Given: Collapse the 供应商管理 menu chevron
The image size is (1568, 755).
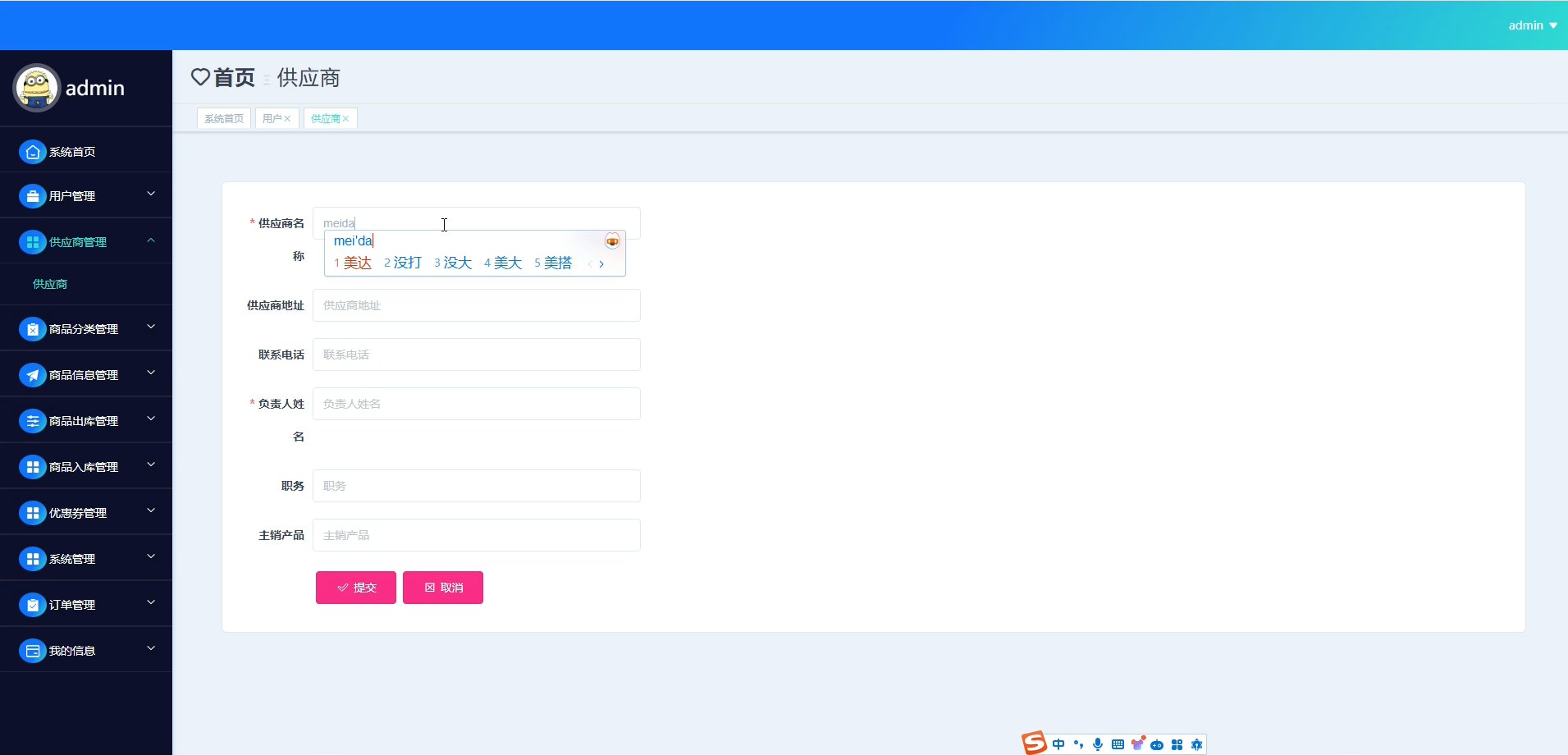Looking at the screenshot, I should click(x=151, y=240).
